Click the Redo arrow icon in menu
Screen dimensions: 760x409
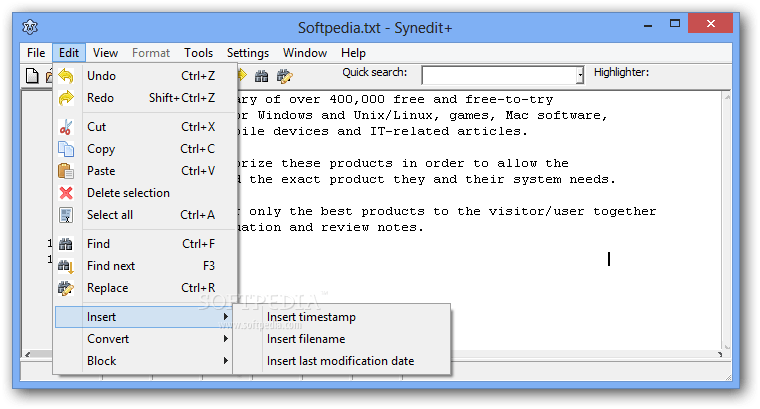(66, 98)
